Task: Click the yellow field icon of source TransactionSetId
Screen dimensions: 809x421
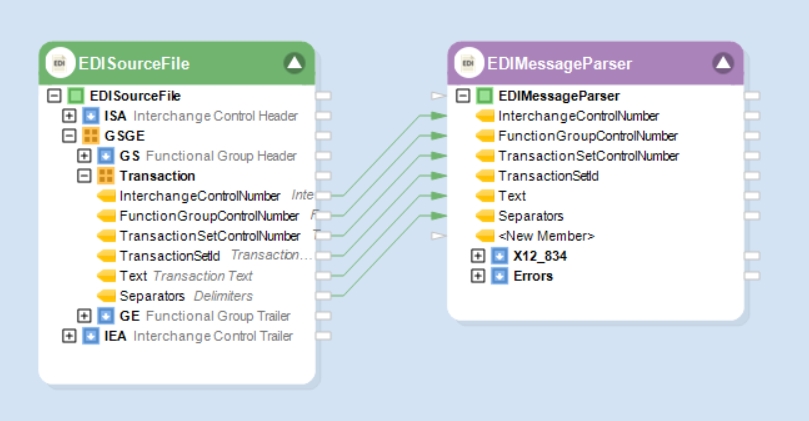Action: coord(106,256)
